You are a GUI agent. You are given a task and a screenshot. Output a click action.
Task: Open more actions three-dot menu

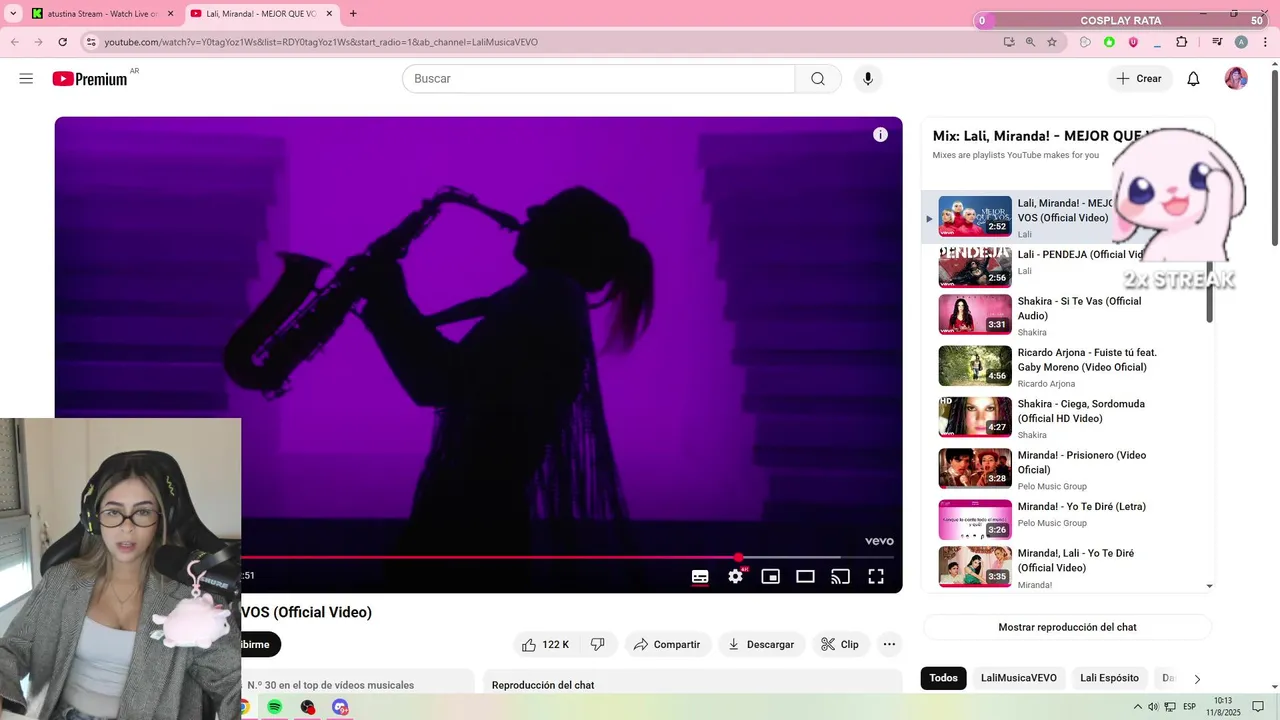pos(889,645)
